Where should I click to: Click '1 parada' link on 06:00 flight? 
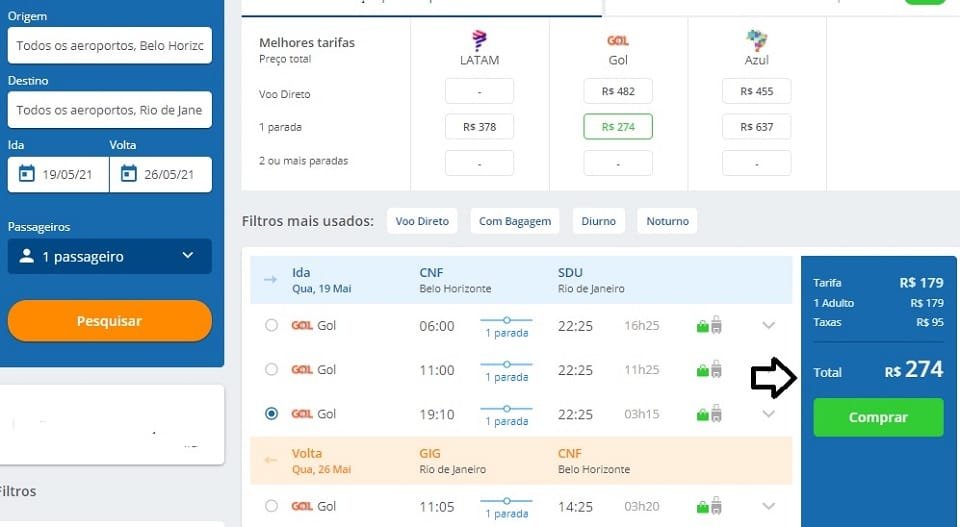[x=506, y=333]
